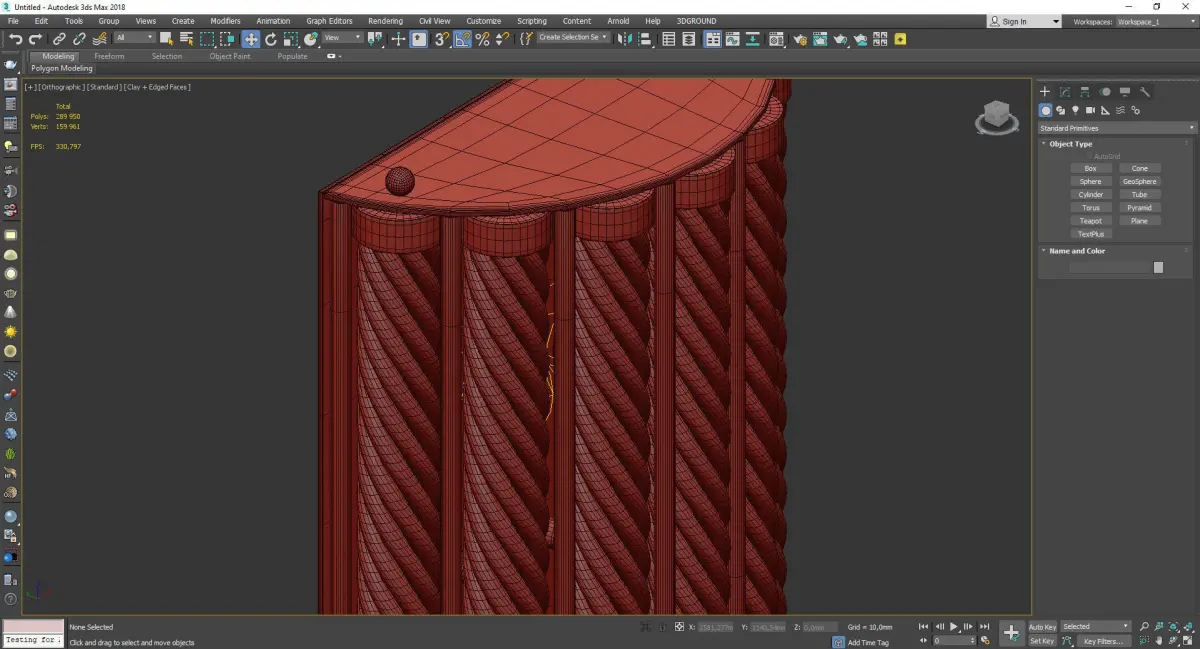Open the Schematic View icon
Screen dimensions: 1200x649
[x=754, y=39]
